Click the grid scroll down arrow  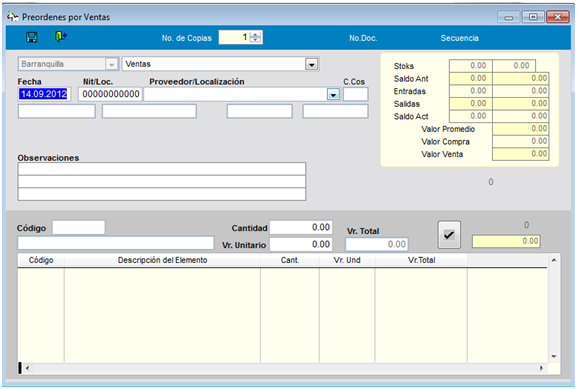click(553, 356)
